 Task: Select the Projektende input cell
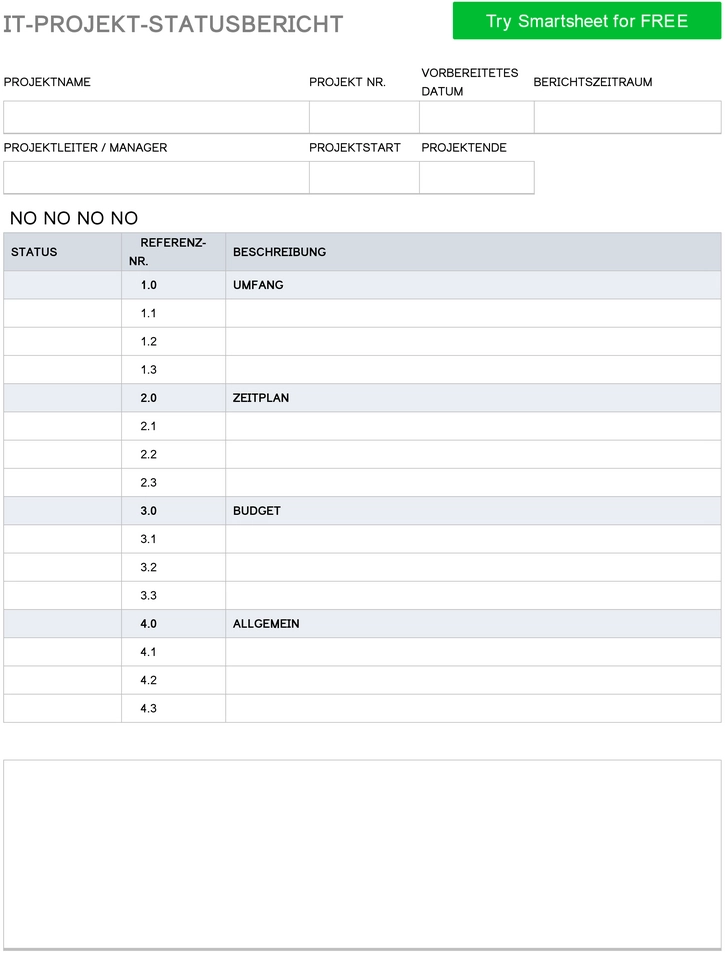pos(476,177)
